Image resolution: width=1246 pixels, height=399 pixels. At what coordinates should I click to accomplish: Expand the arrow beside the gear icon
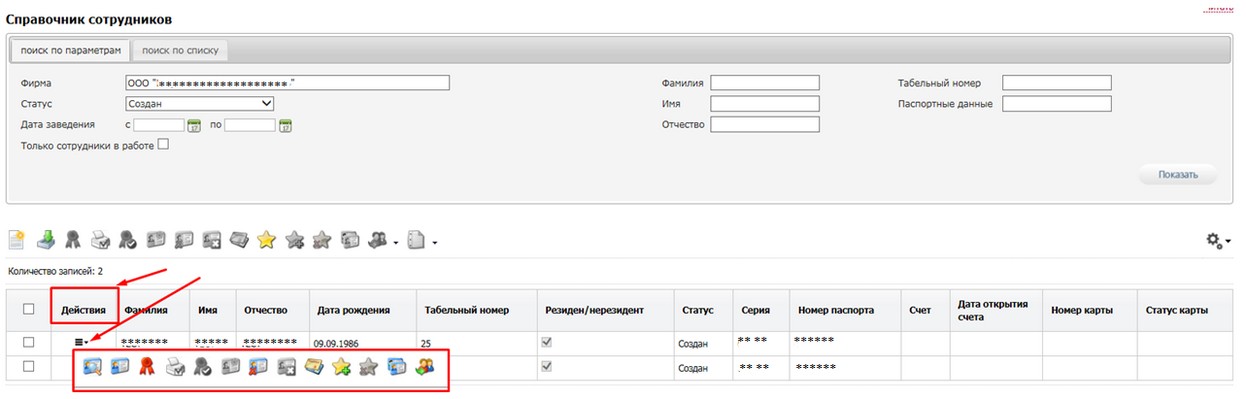tap(1228, 242)
